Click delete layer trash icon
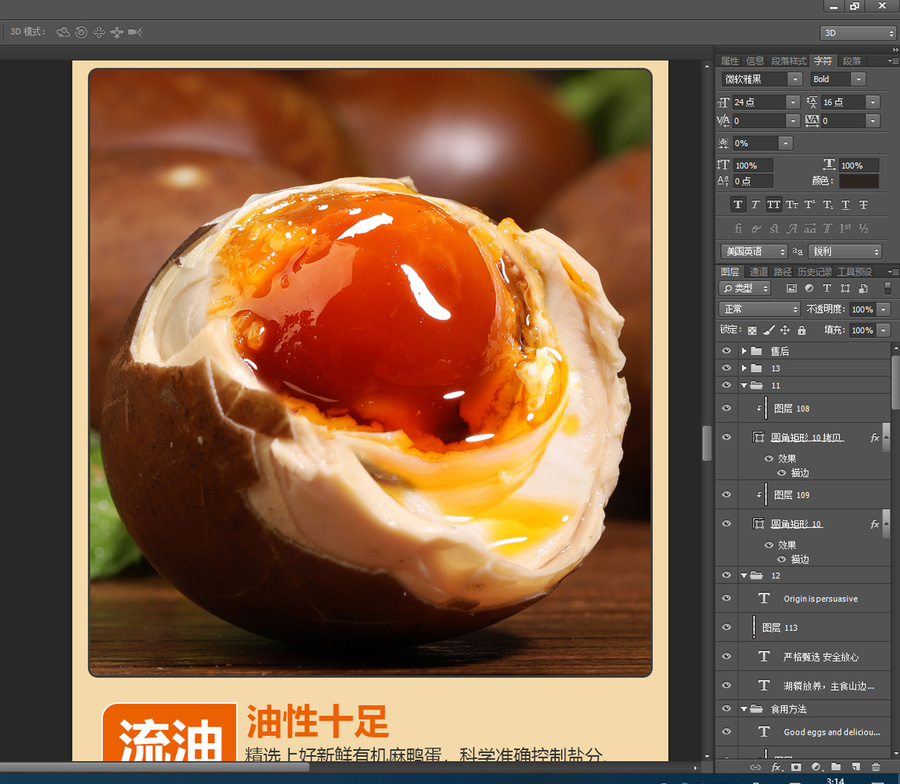The image size is (900, 784). (x=875, y=767)
